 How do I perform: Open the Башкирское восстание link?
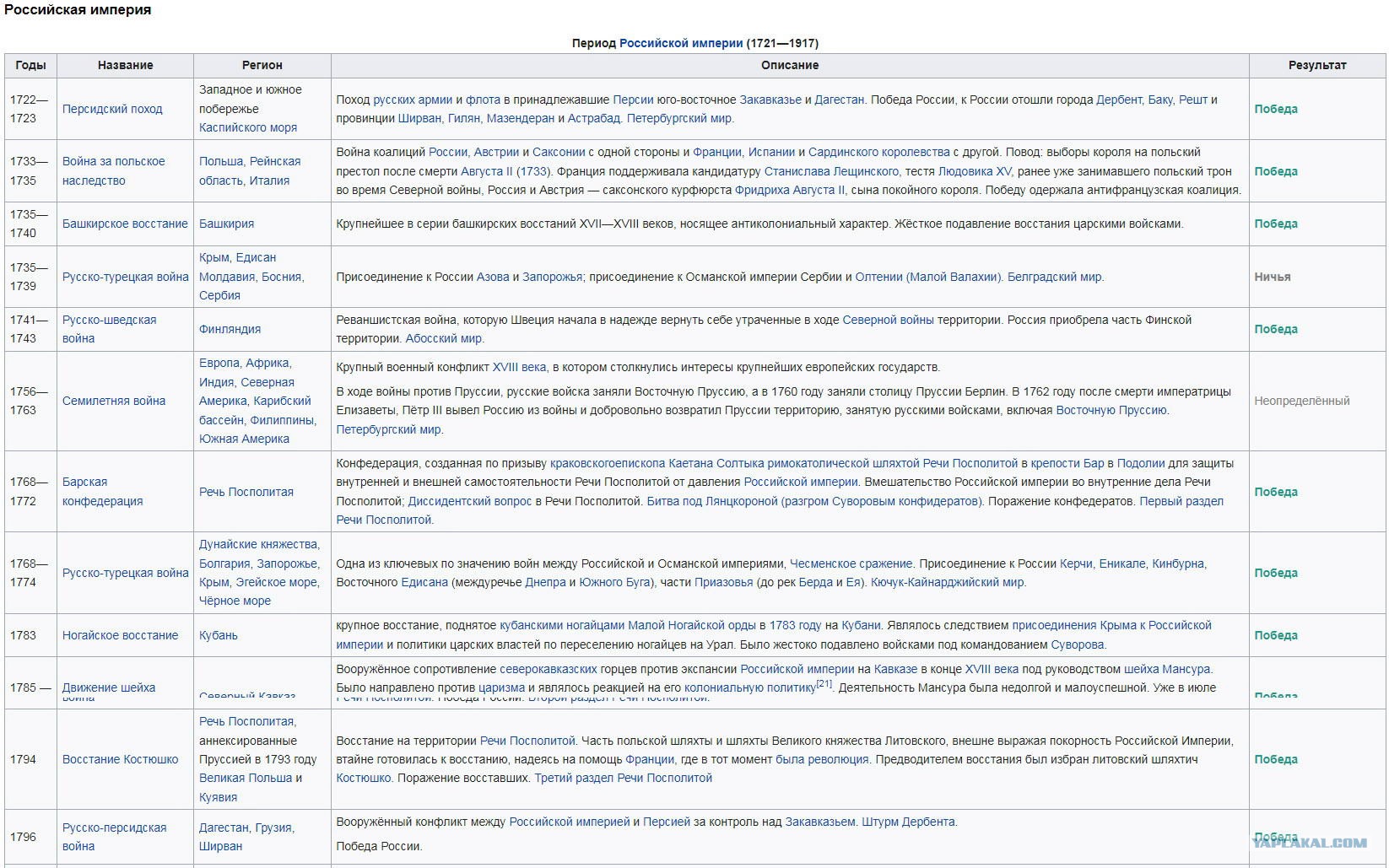click(x=125, y=224)
